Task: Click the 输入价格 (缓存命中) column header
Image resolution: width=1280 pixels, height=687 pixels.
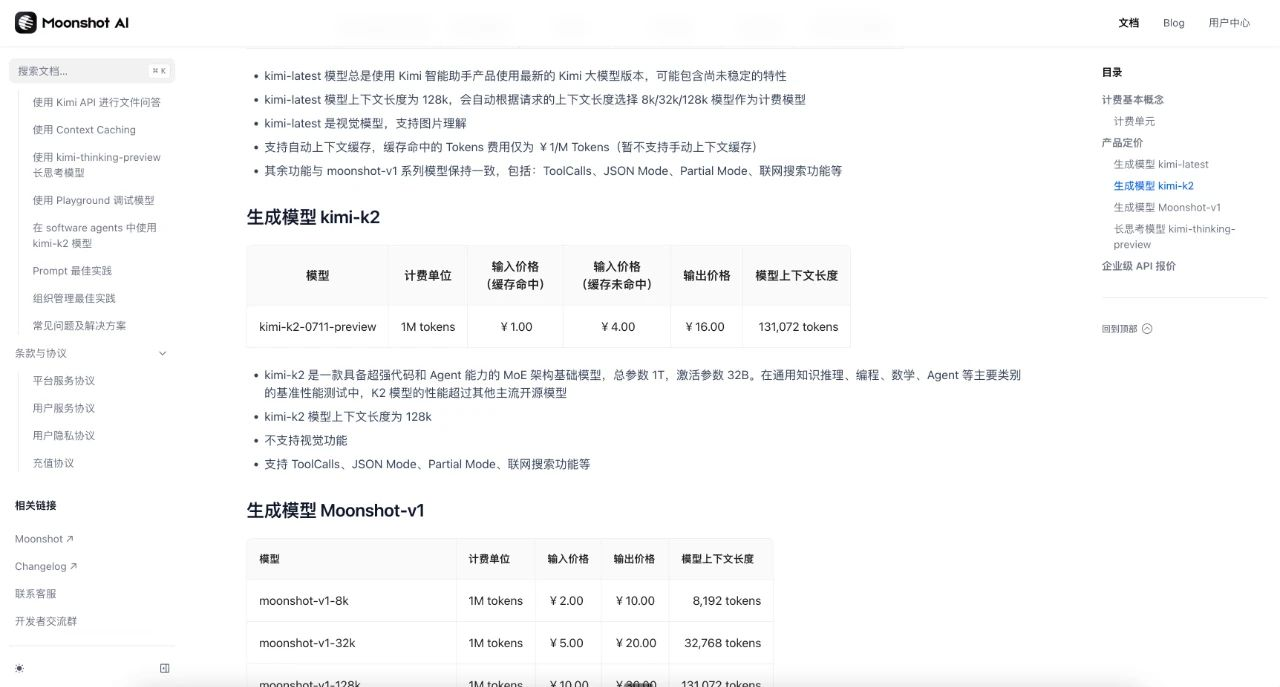Action: point(515,275)
